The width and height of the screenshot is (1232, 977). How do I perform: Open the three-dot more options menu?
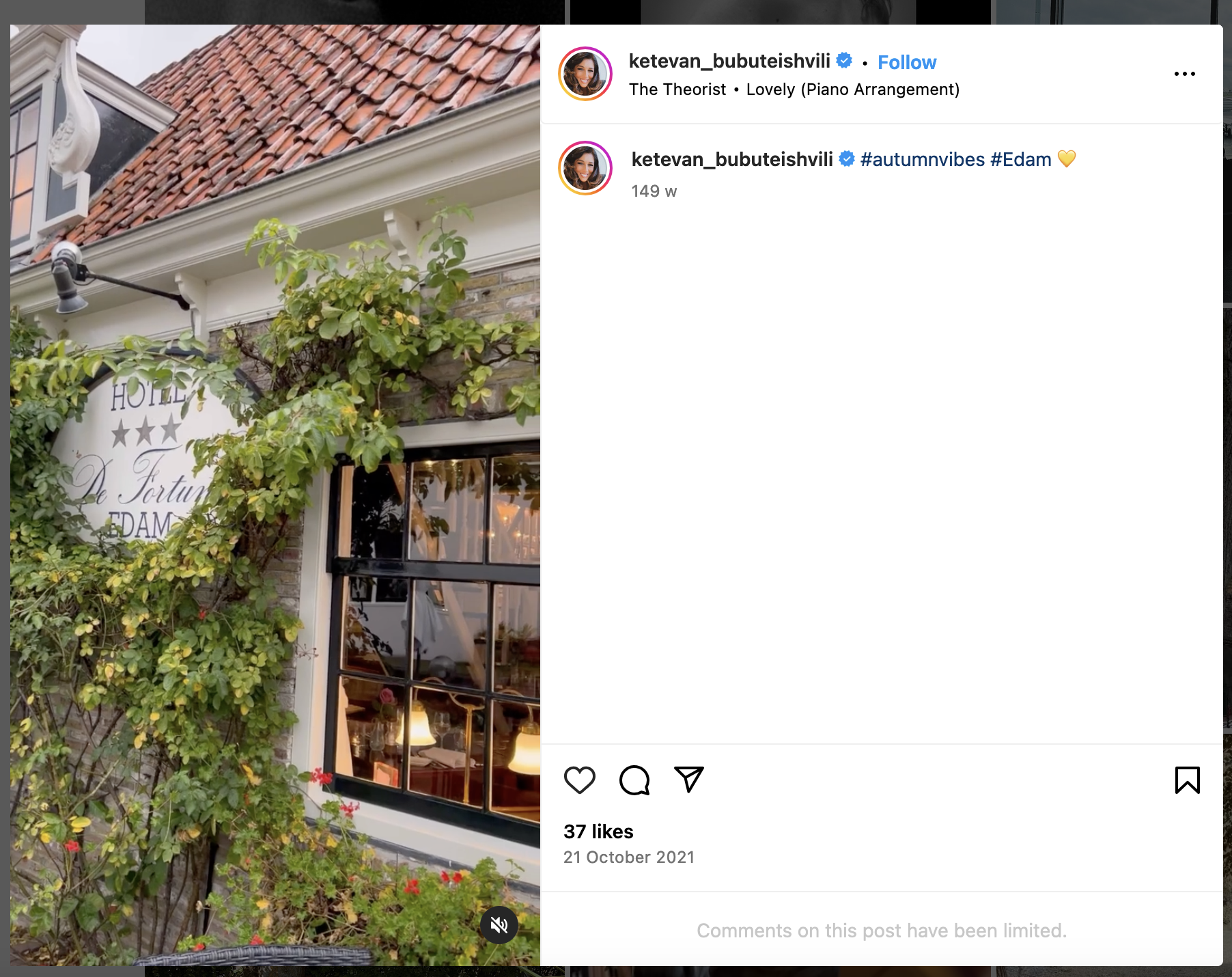click(x=1185, y=74)
